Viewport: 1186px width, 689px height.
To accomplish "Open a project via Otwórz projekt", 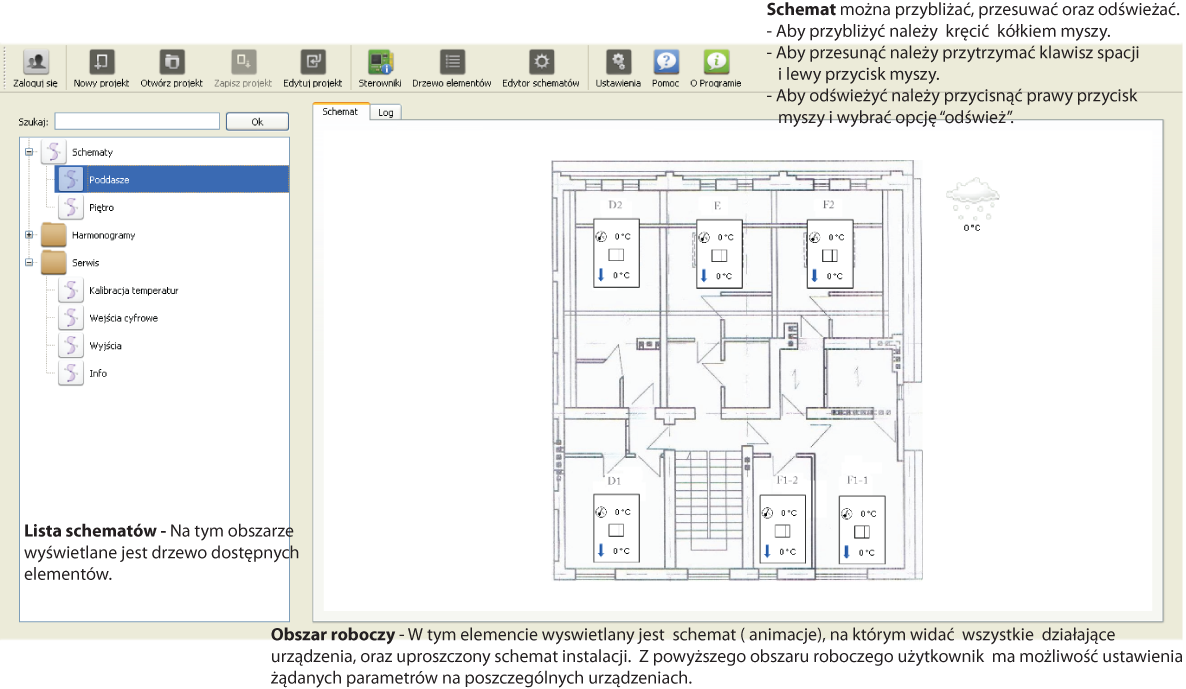I will point(172,61).
